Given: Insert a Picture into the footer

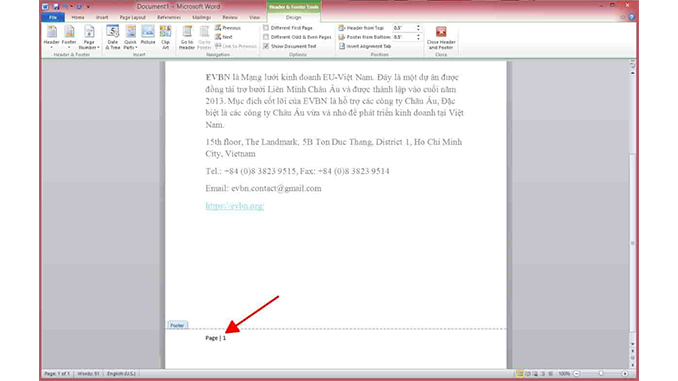Looking at the screenshot, I should (148, 35).
